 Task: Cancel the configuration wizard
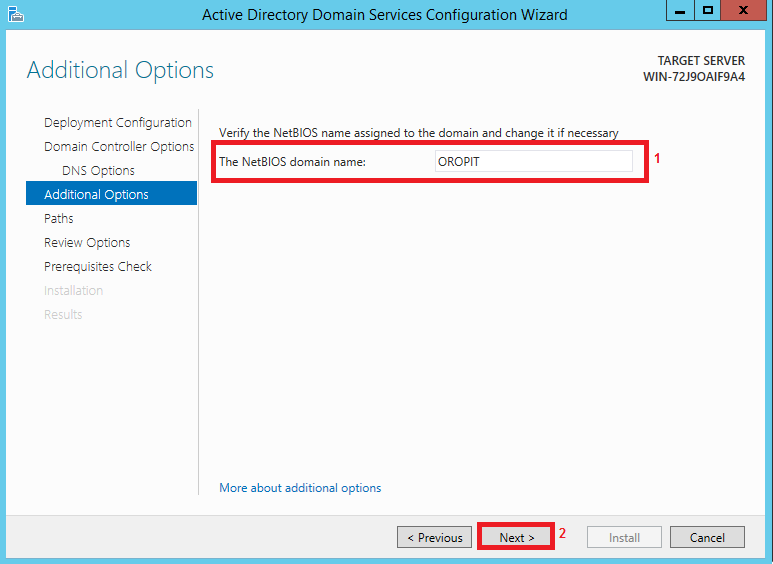click(x=707, y=537)
